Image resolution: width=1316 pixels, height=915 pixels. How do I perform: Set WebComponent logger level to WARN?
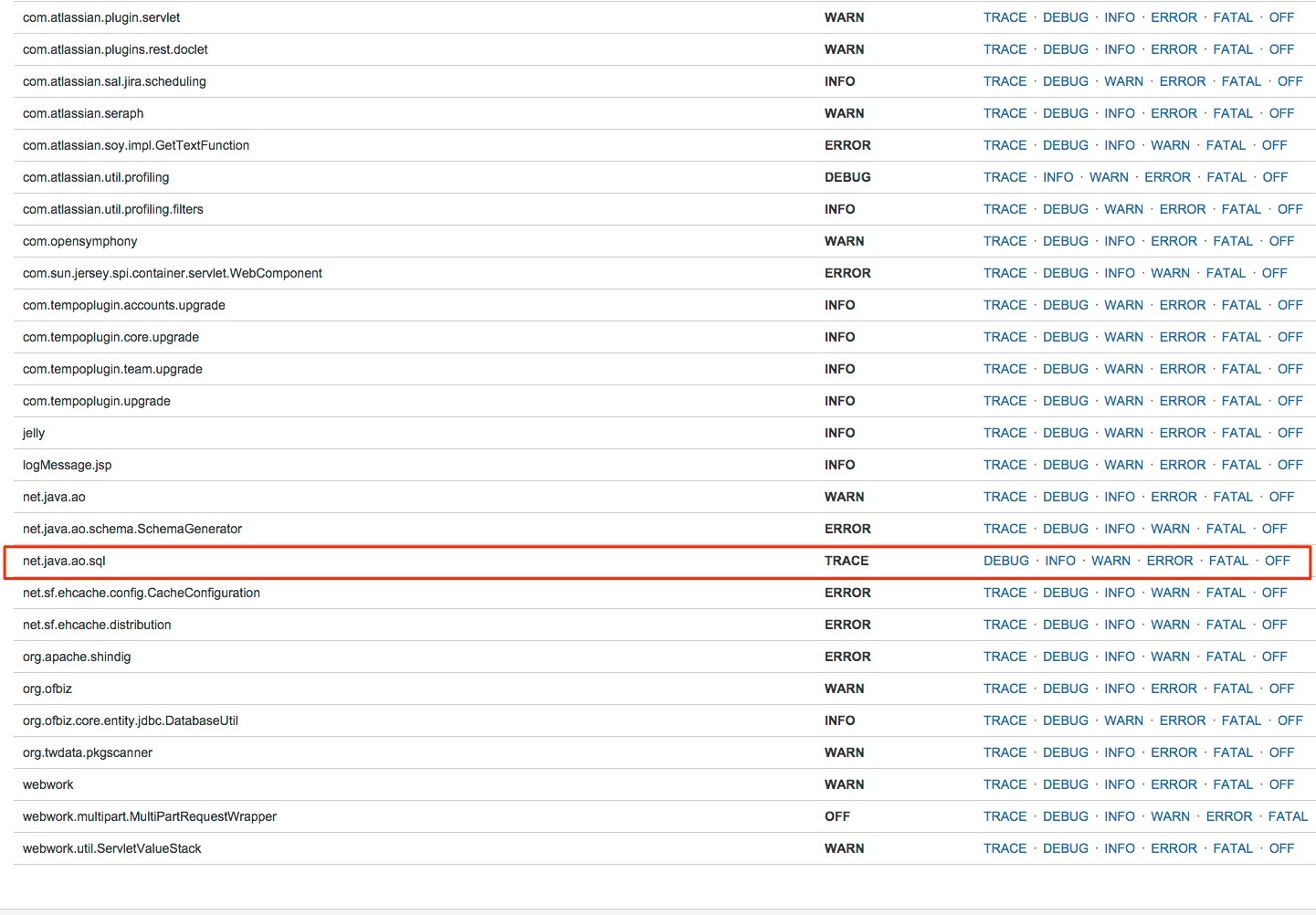(x=1170, y=273)
